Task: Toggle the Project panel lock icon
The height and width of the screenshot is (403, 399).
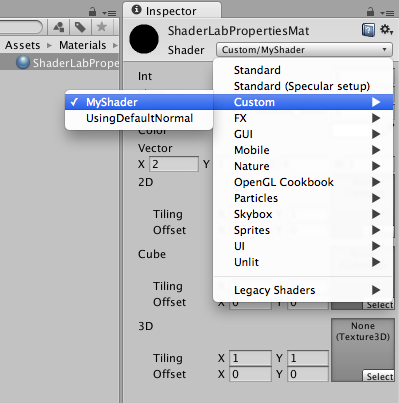Action: [92, 12]
